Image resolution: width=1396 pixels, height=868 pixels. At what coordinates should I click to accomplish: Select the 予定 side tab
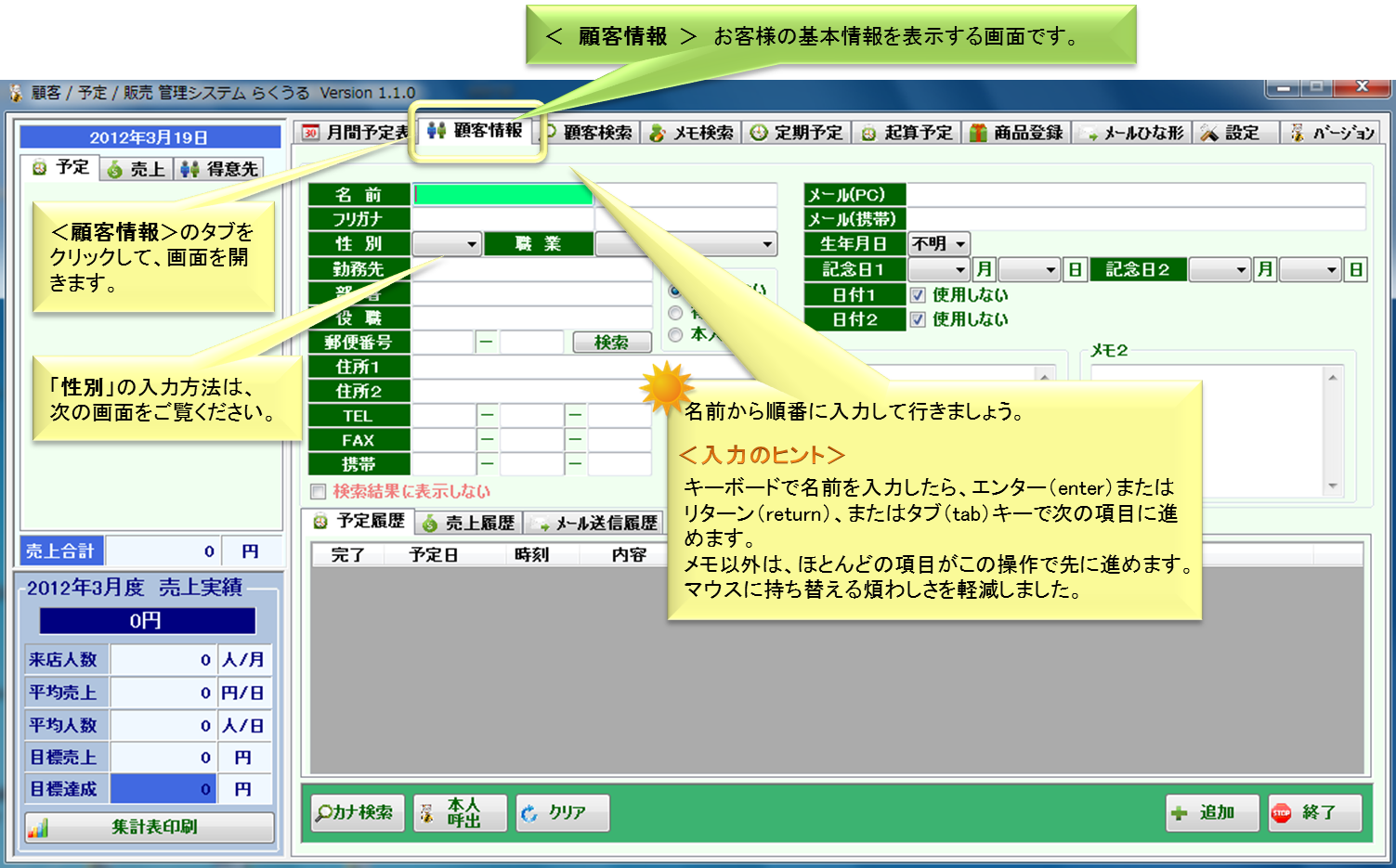pyautogui.click(x=60, y=167)
